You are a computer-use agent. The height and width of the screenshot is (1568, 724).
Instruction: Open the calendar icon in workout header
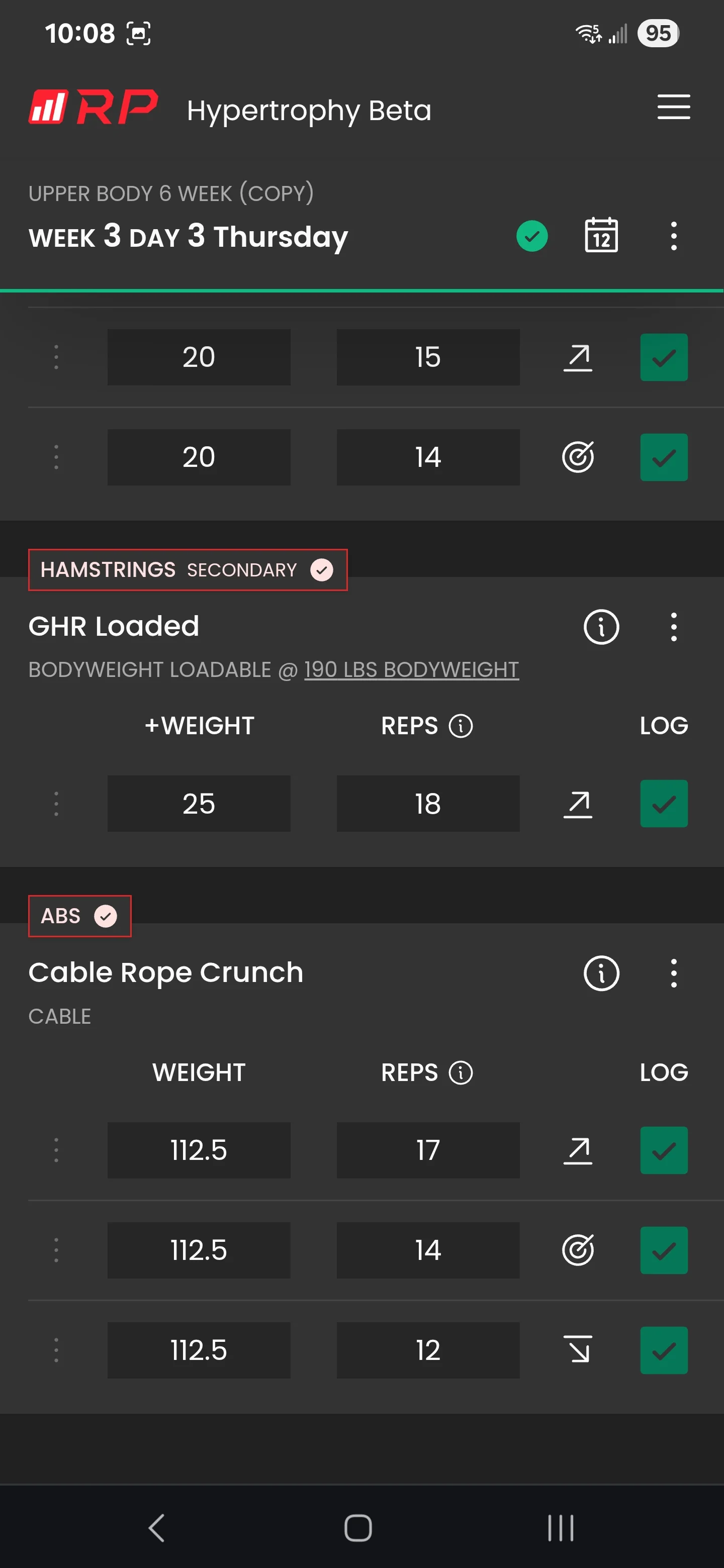pyautogui.click(x=601, y=236)
